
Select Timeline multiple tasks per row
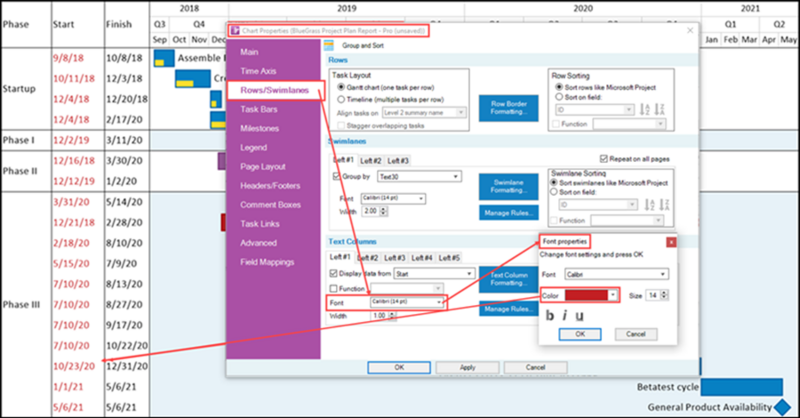click(341, 100)
